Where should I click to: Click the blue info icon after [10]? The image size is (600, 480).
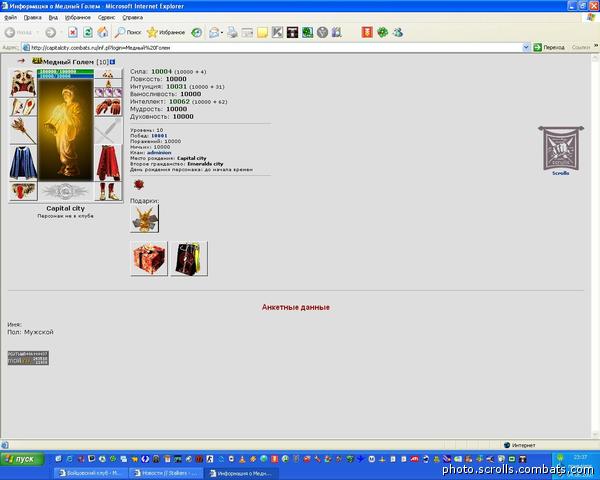coord(112,62)
